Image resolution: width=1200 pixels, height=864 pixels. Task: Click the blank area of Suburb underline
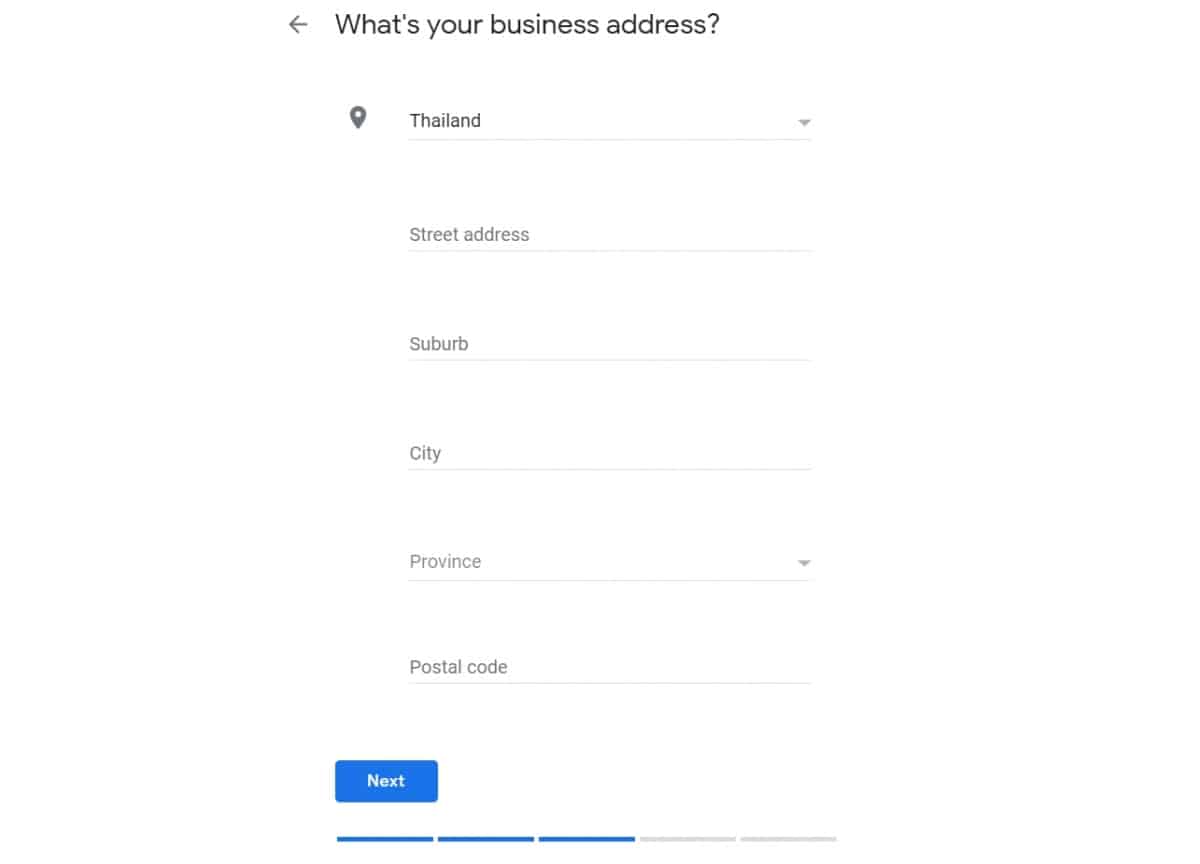click(x=640, y=344)
